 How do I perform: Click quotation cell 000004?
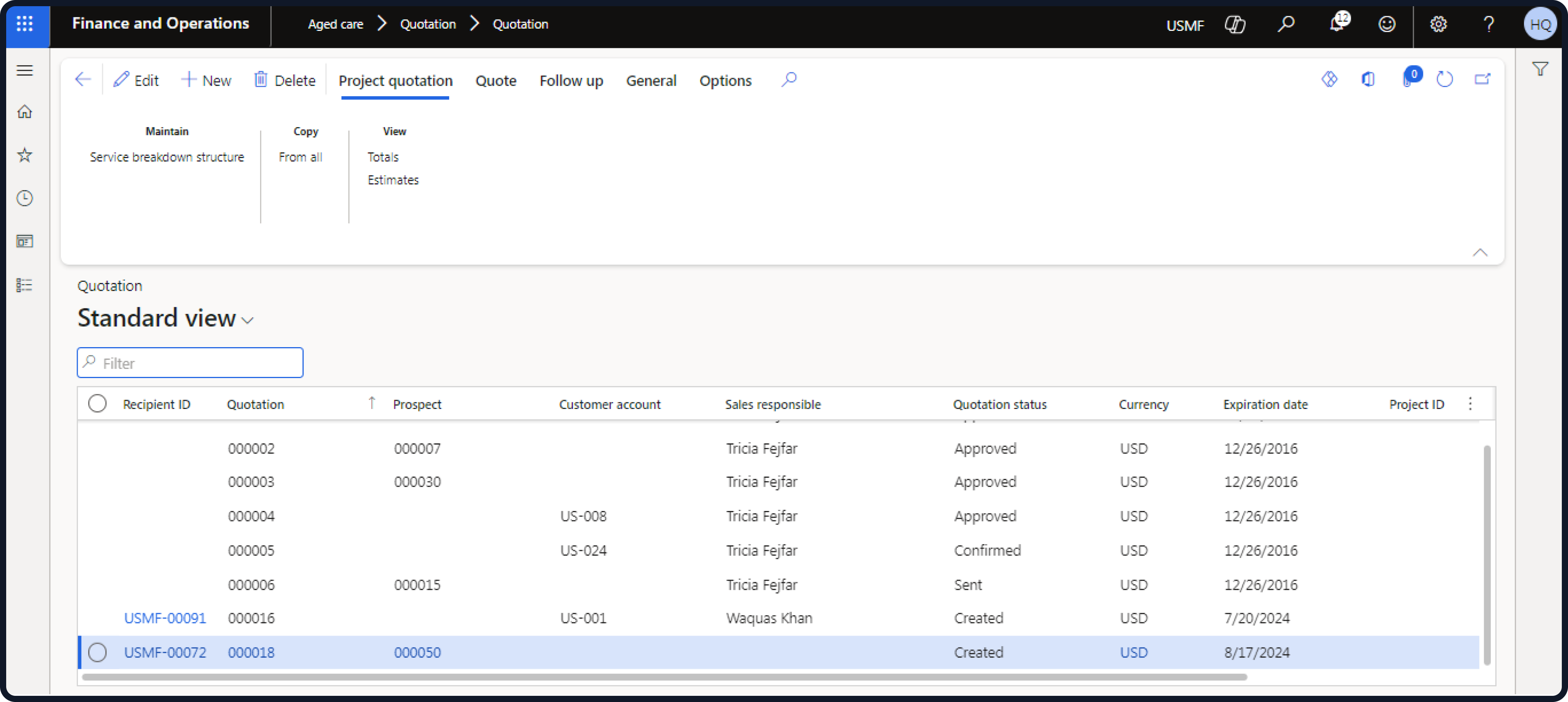[x=251, y=516]
